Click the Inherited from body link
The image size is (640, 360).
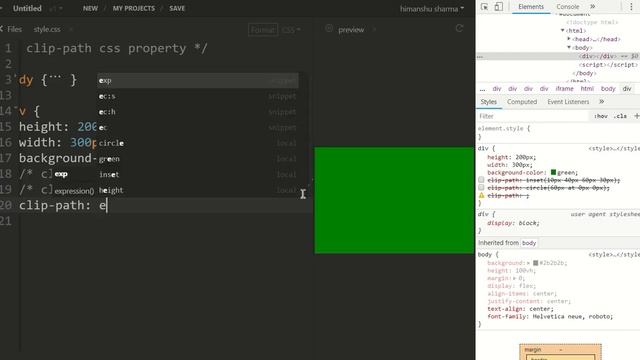(529, 243)
